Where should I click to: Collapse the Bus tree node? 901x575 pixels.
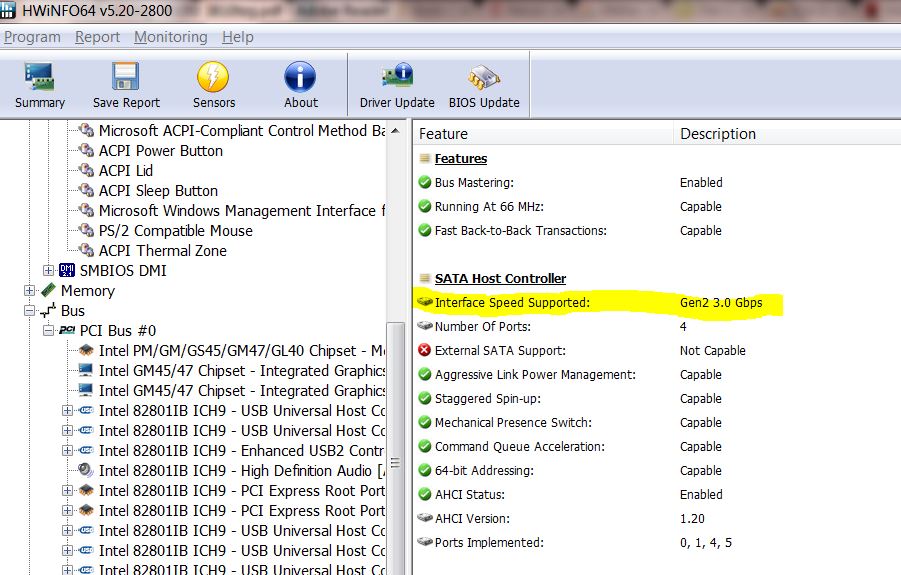tap(29, 310)
